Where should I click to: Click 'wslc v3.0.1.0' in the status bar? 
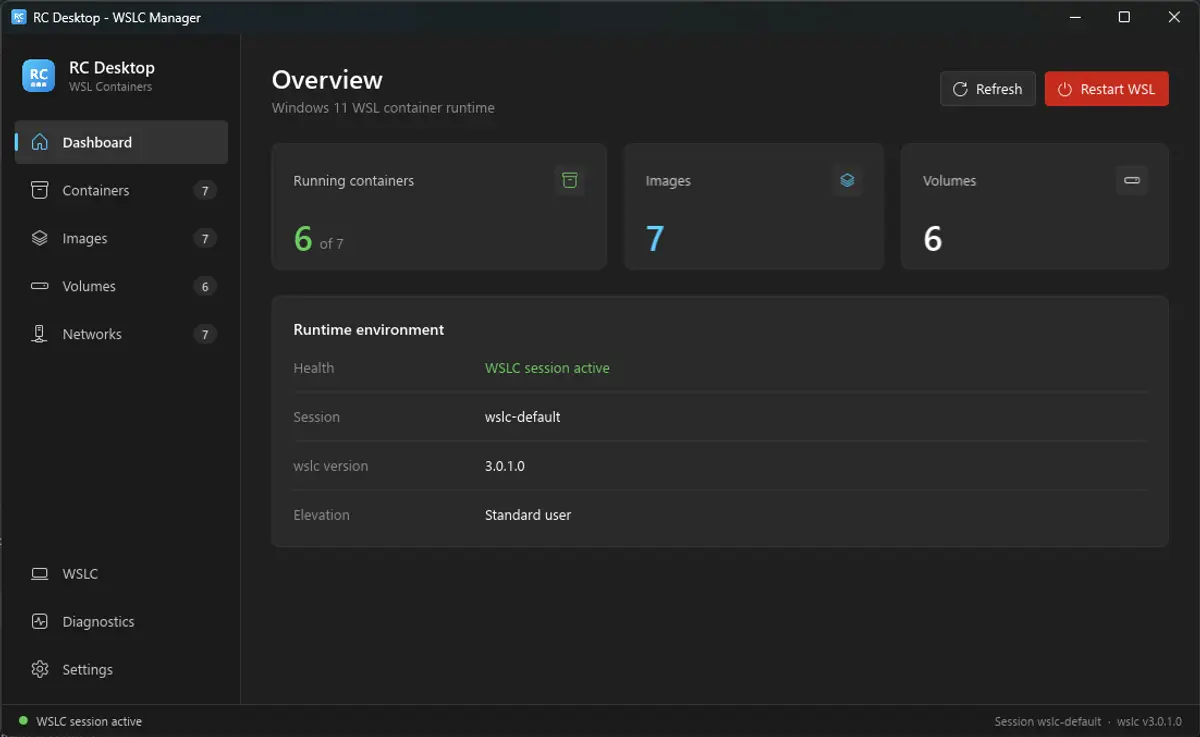(x=1149, y=721)
